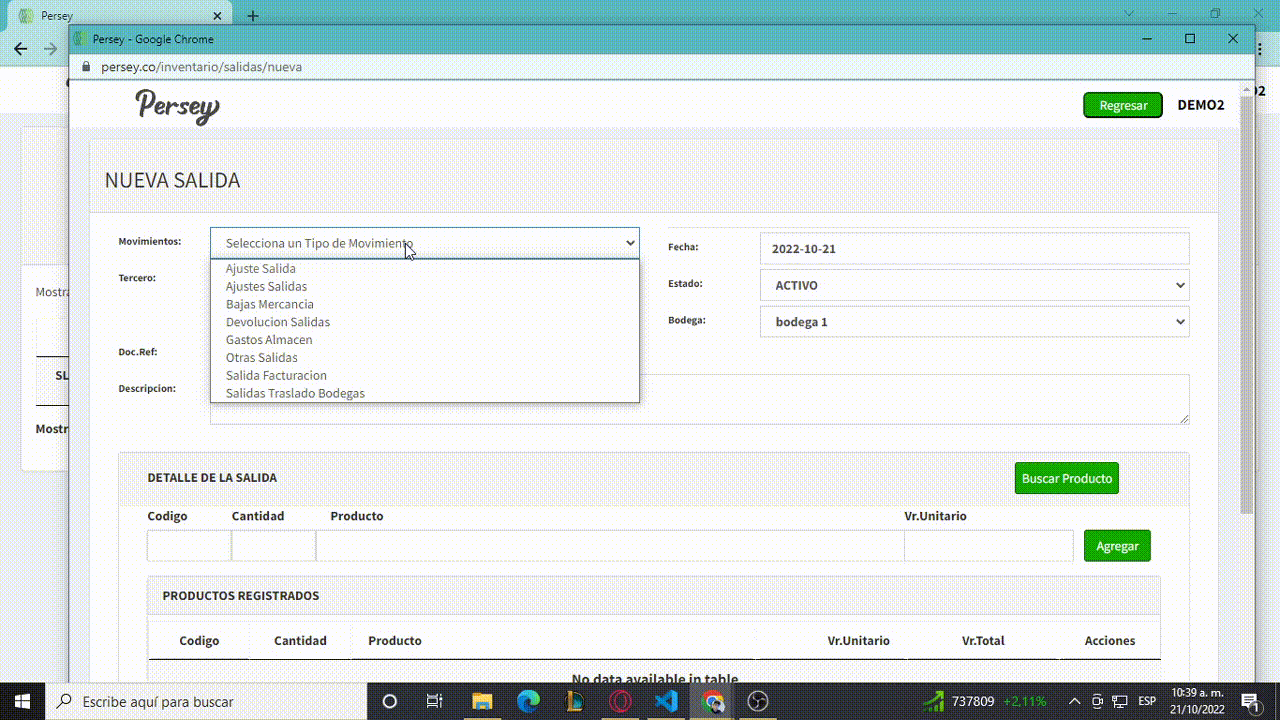
Task: Select "Gastos Almacen" in the dropdown list
Action: tap(269, 340)
